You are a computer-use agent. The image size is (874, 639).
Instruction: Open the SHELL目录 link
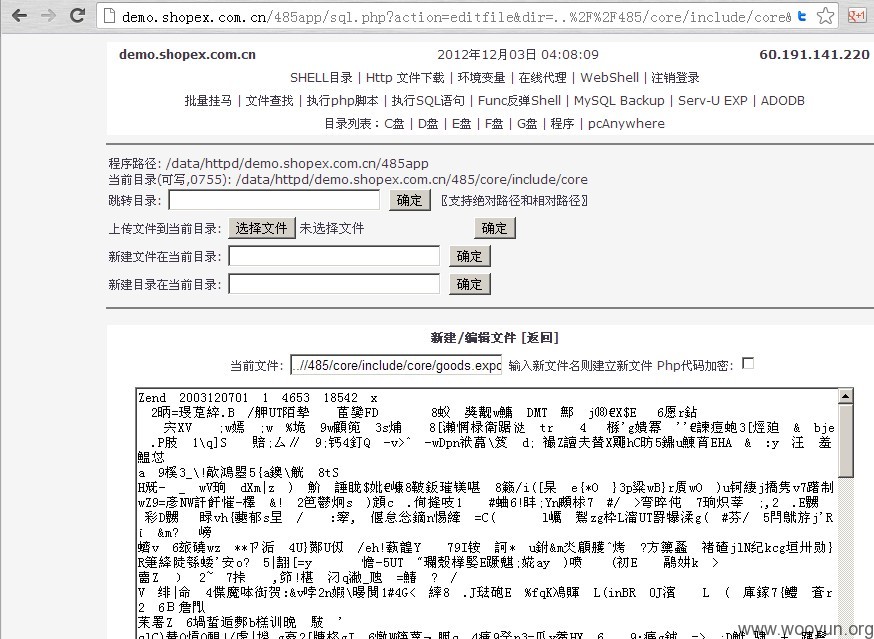321,78
